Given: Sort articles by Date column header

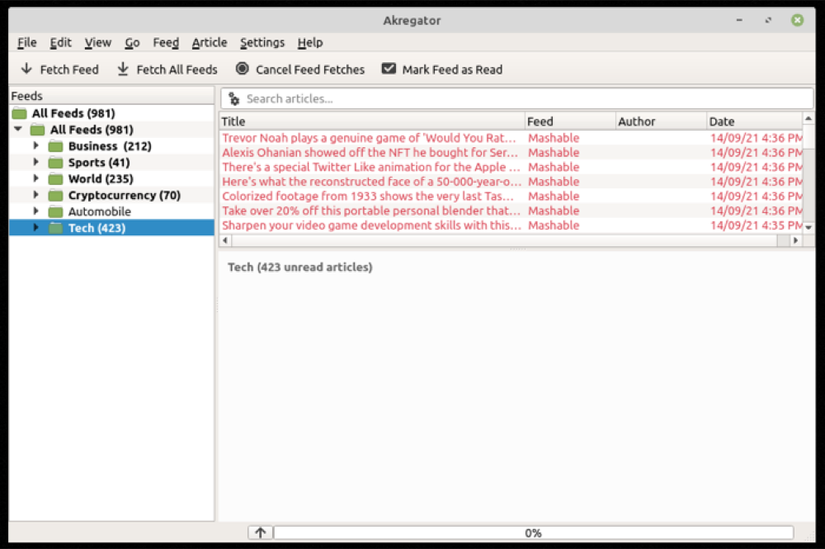Looking at the screenshot, I should (754, 122).
